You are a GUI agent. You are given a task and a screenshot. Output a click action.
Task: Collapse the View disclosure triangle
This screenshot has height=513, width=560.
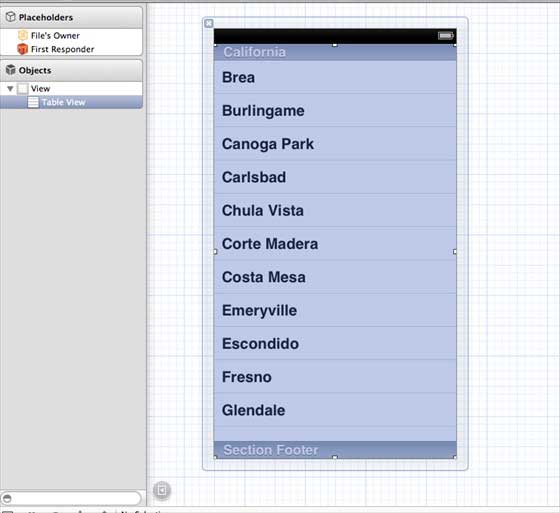(10, 89)
